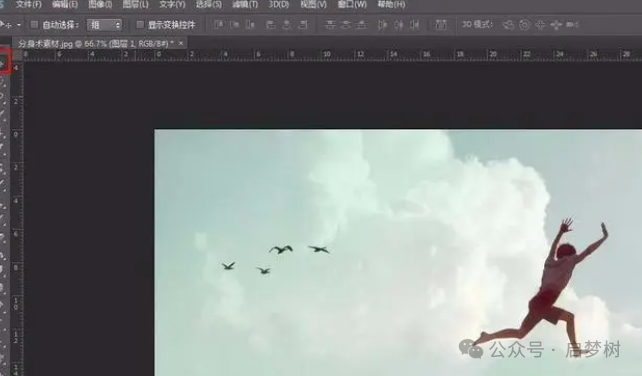
Task: Open the 3D(D) menu
Action: click(279, 5)
